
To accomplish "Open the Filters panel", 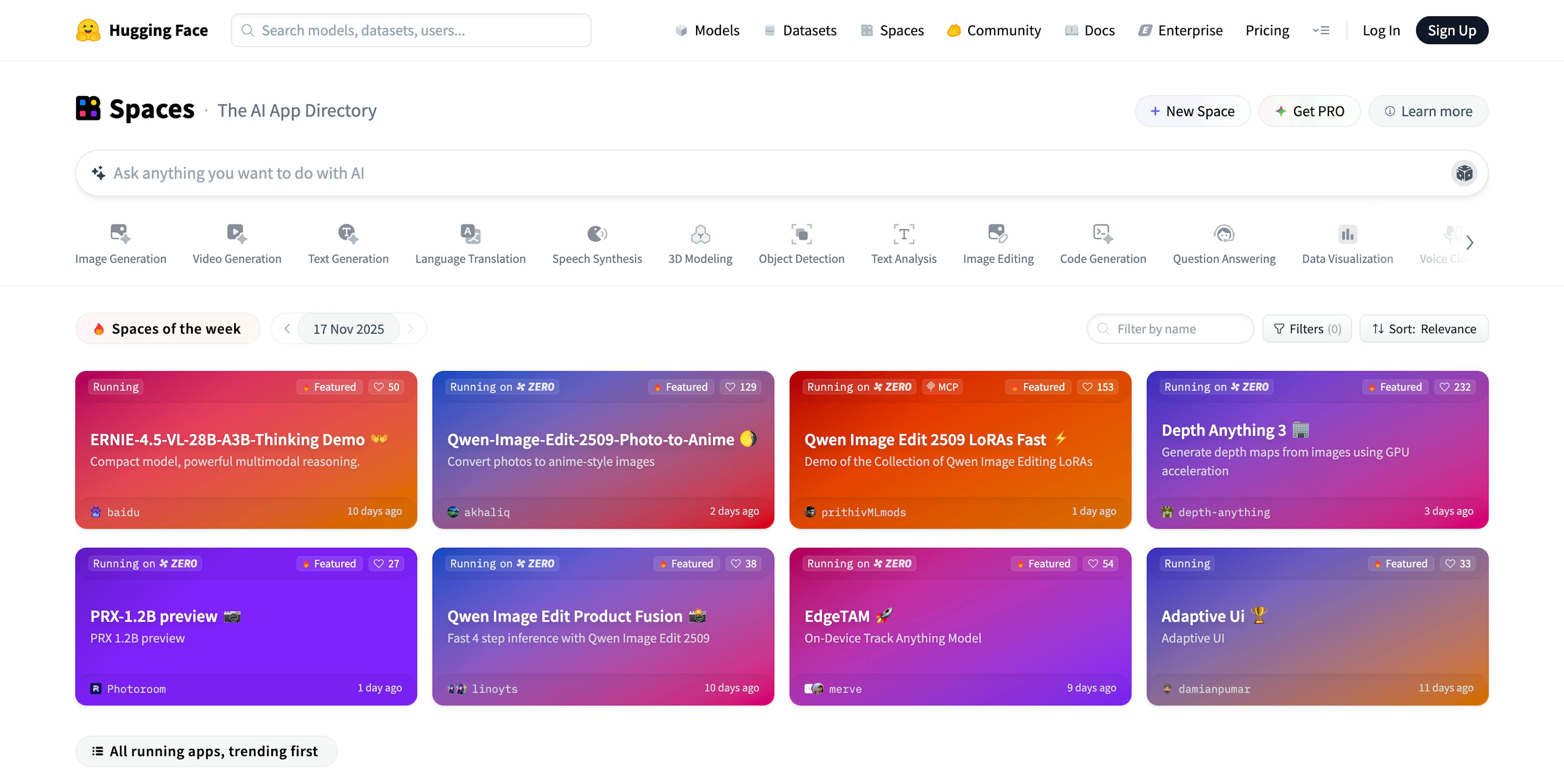I will pos(1307,329).
